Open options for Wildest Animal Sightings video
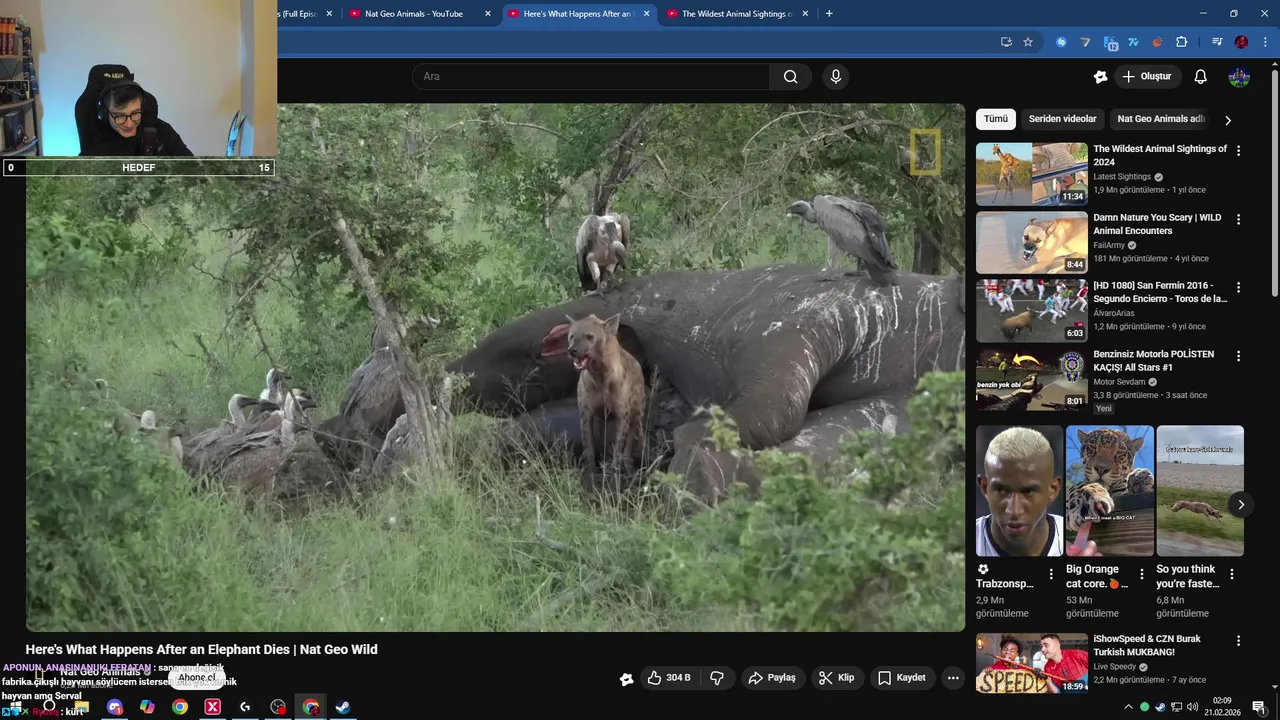The height and width of the screenshot is (720, 1280). tap(1239, 151)
